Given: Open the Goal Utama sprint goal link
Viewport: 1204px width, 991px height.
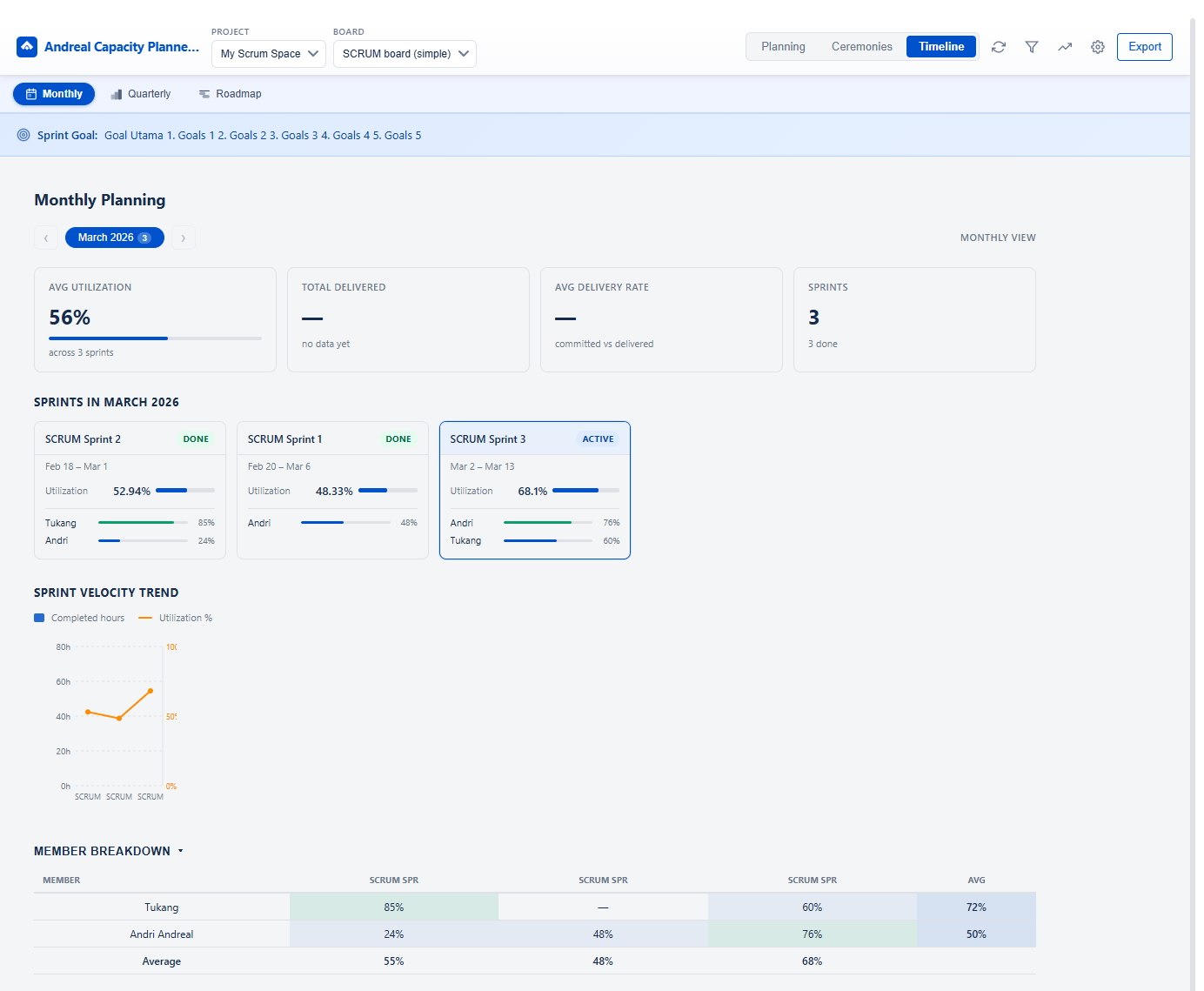Looking at the screenshot, I should [134, 135].
